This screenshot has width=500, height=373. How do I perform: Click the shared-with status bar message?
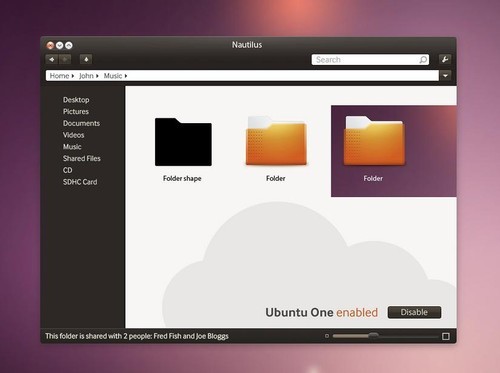point(137,336)
